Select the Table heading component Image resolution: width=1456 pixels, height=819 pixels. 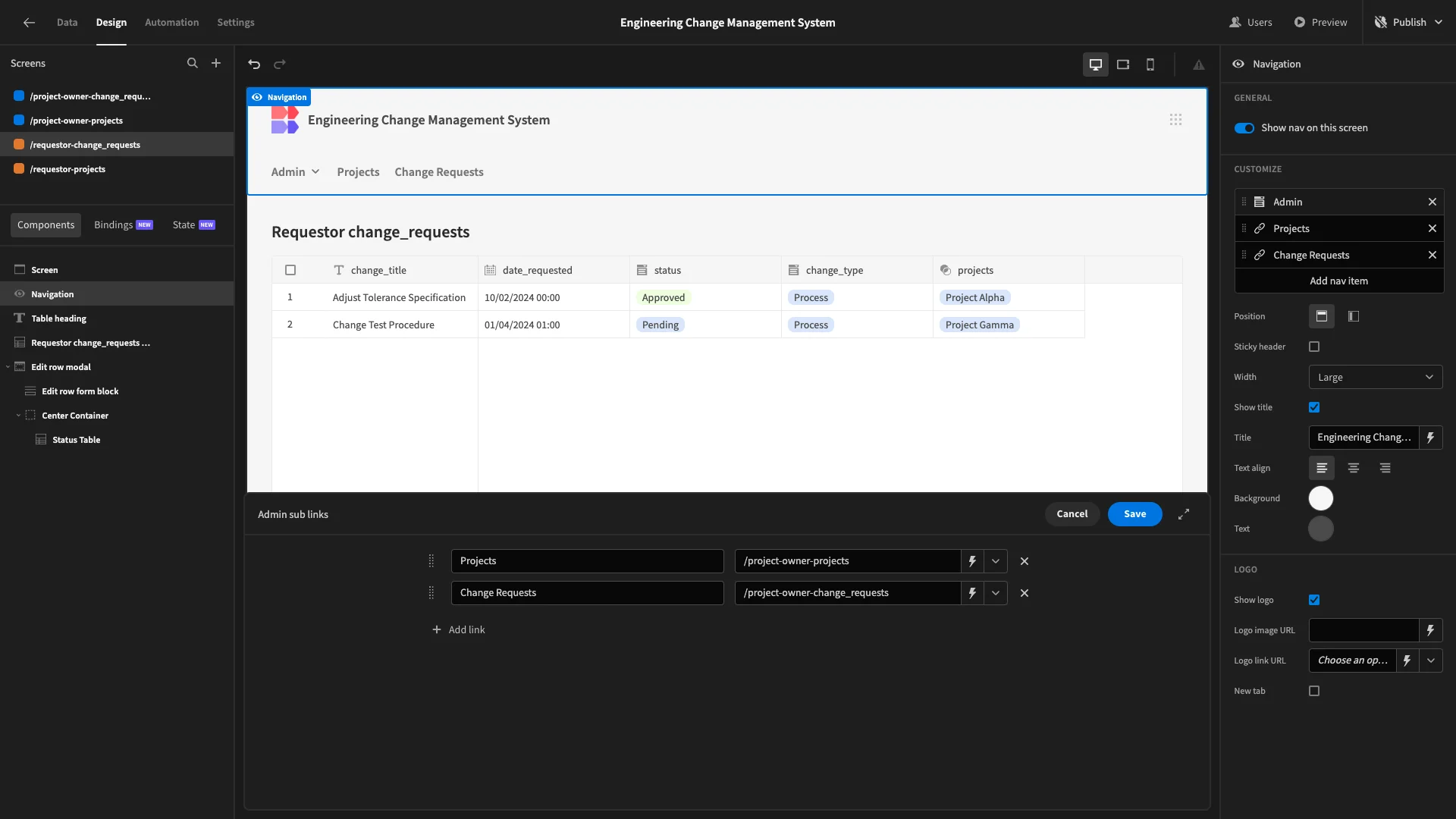pos(117,318)
